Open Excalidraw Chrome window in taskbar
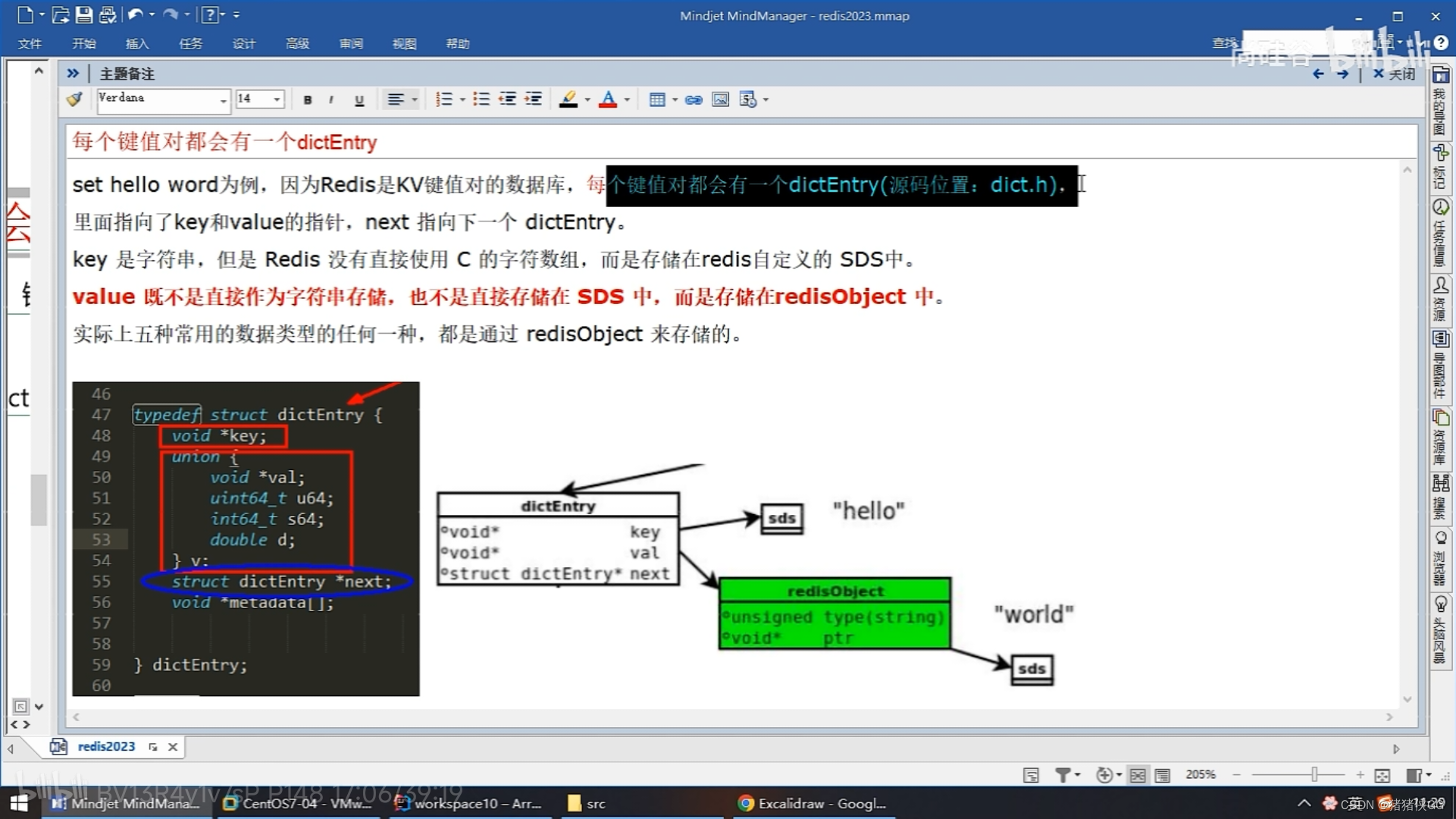Viewport: 1456px width, 819px height. point(813,803)
